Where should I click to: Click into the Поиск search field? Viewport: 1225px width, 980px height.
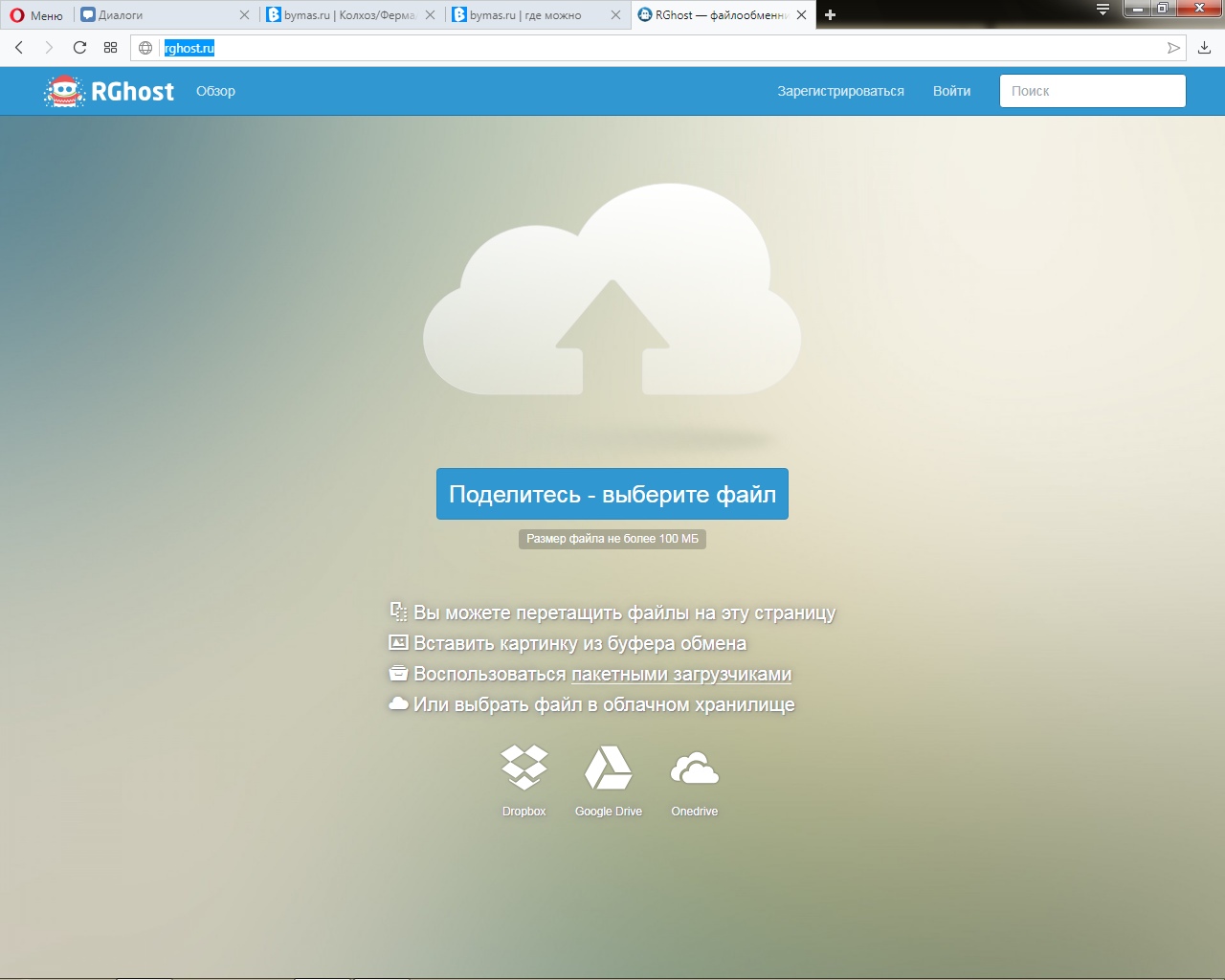coord(1092,91)
